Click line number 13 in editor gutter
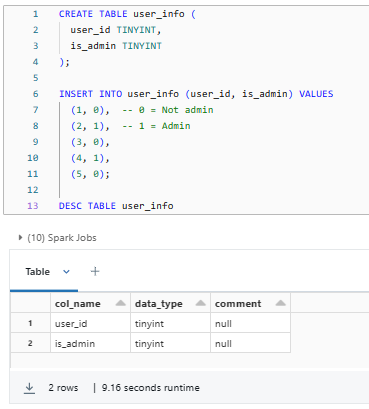The image size is (369, 409). [x=33, y=206]
